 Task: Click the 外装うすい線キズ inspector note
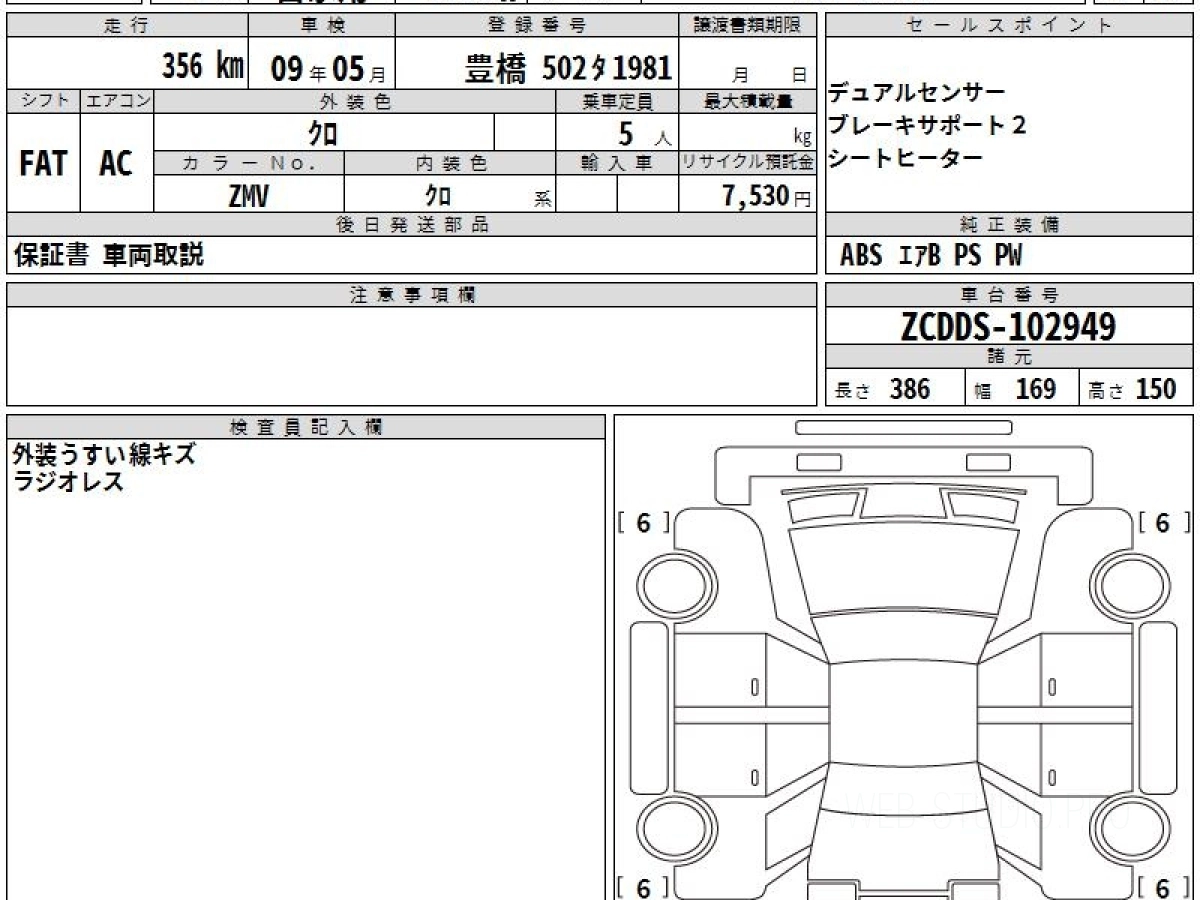click(x=104, y=455)
